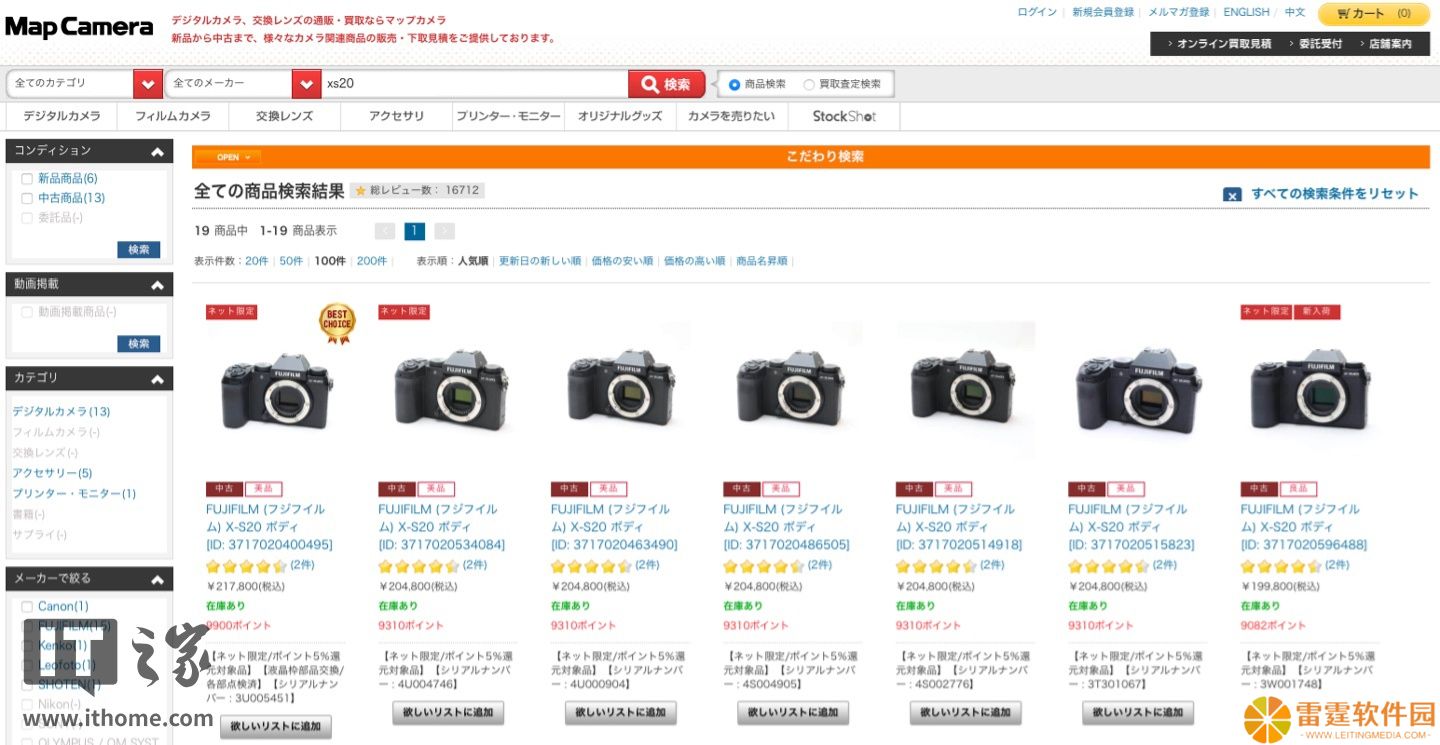Click star rating of second X-S20 listing
This screenshot has height=745, width=1440.
[x=418, y=566]
